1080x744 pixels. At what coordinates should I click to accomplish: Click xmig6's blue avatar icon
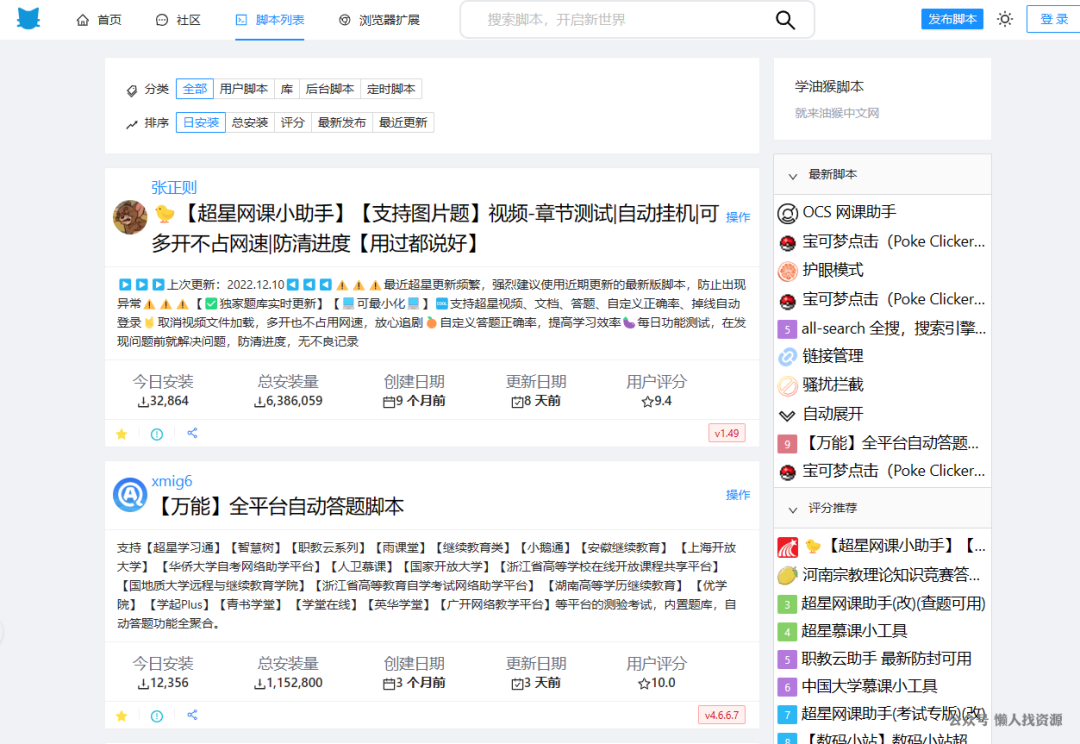pyautogui.click(x=130, y=495)
